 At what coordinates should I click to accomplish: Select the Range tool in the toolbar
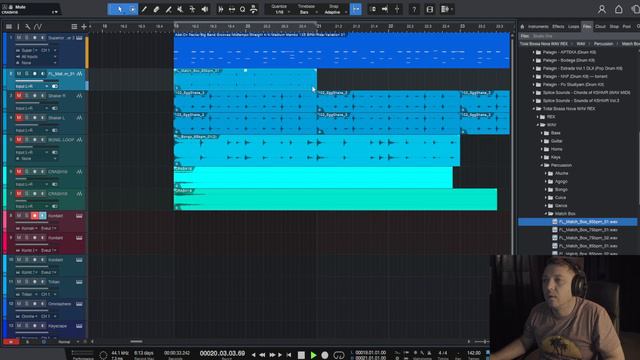point(132,9)
